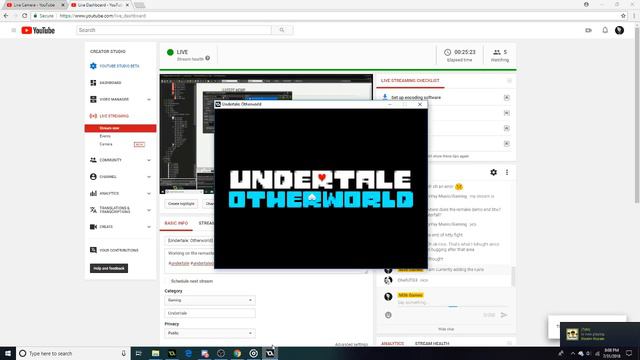Toggle Schedule next stream checkbox
This screenshot has height=360, width=640.
[x=167, y=281]
